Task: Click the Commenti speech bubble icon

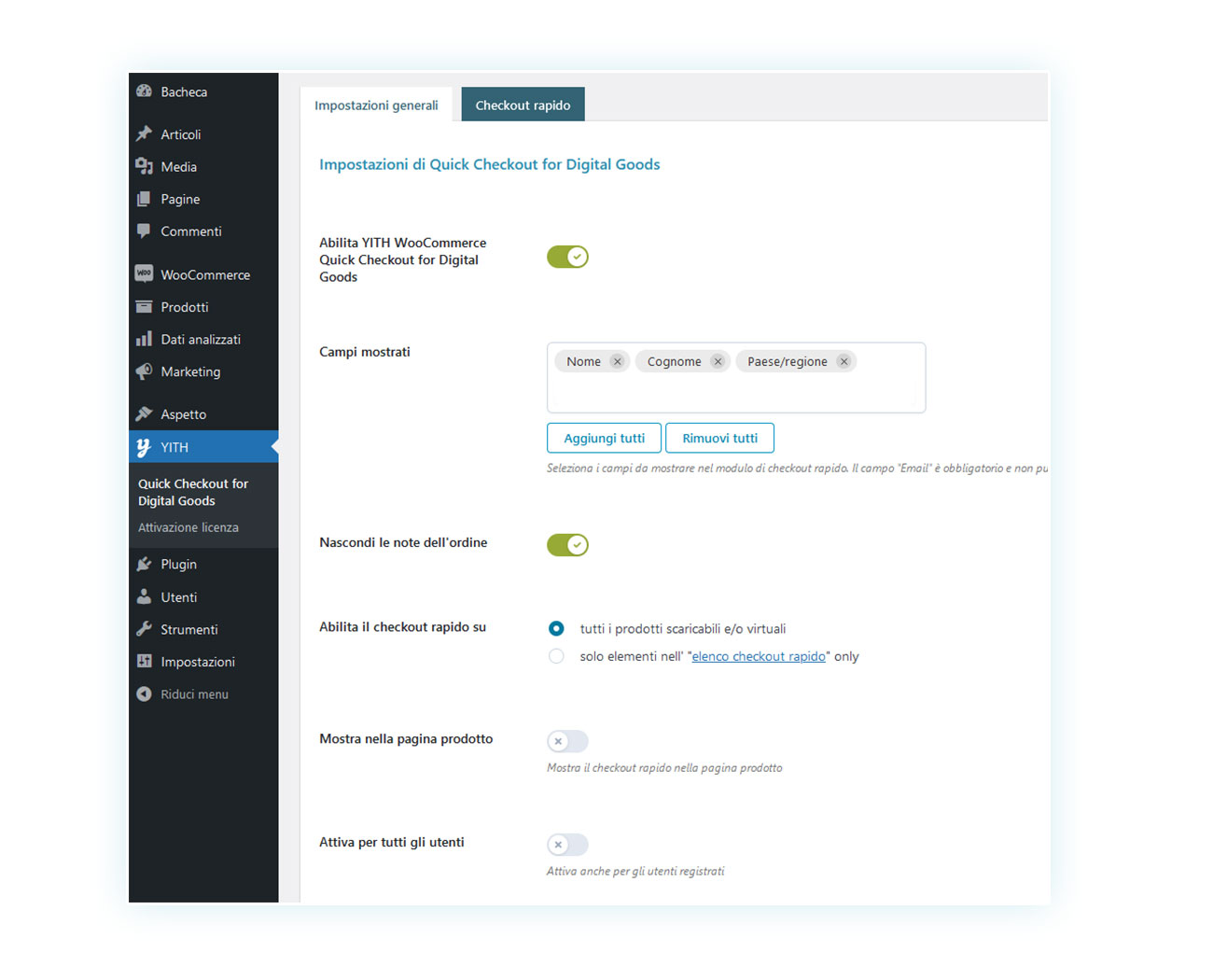Action: click(144, 231)
